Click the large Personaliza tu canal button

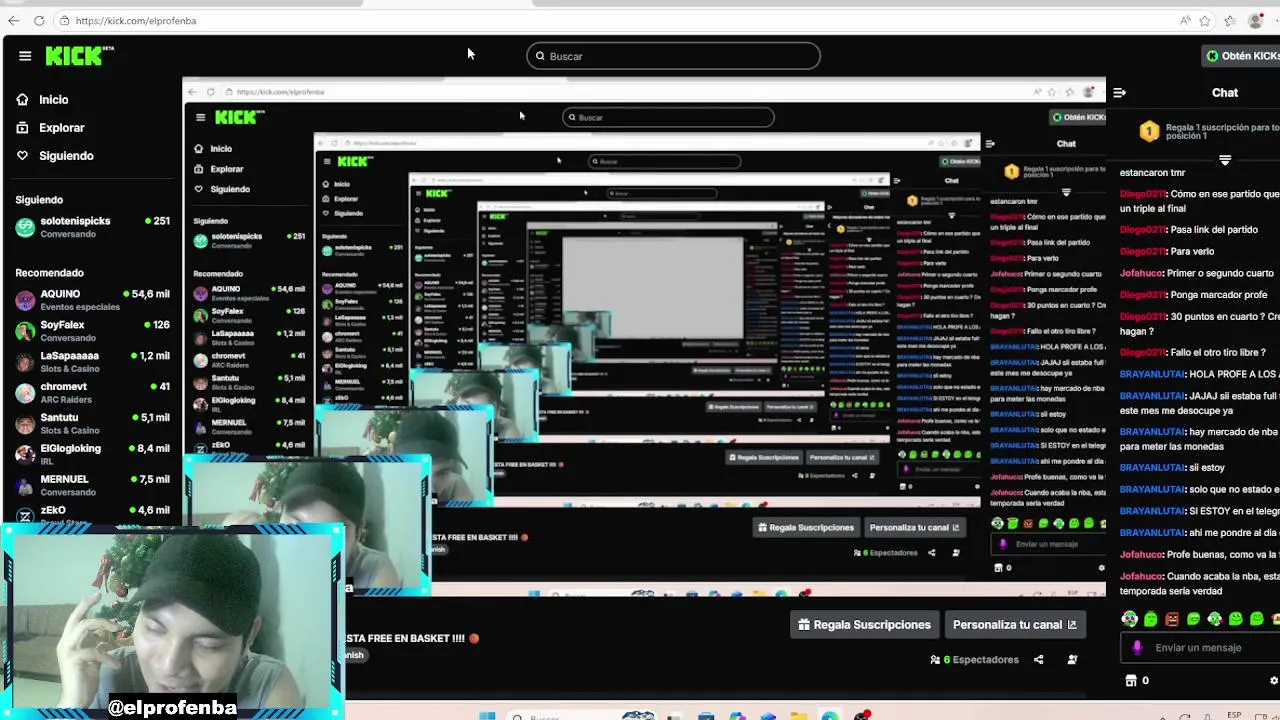coord(1014,625)
